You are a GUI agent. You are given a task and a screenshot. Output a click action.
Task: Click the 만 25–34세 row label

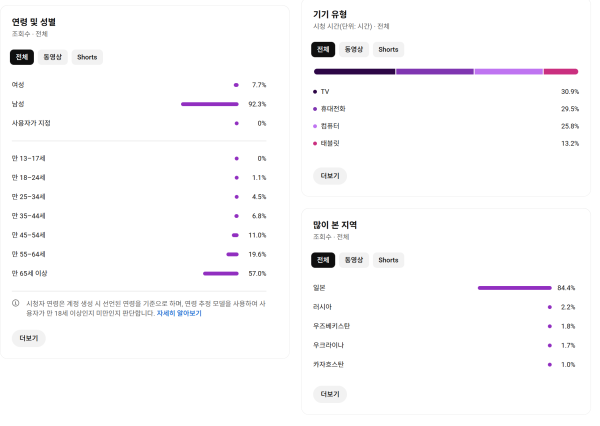click(x=28, y=197)
